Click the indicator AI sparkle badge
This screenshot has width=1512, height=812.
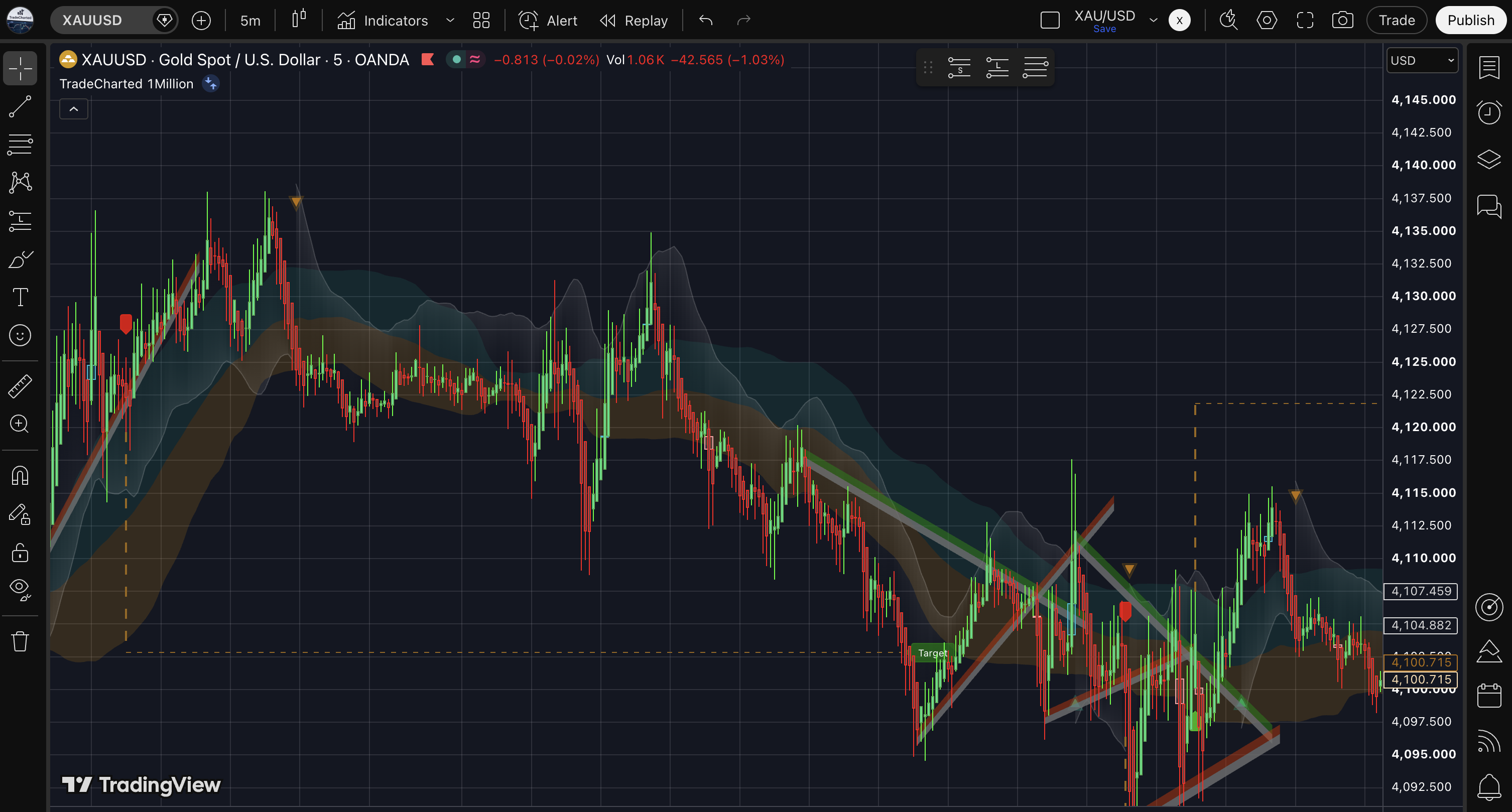point(210,84)
